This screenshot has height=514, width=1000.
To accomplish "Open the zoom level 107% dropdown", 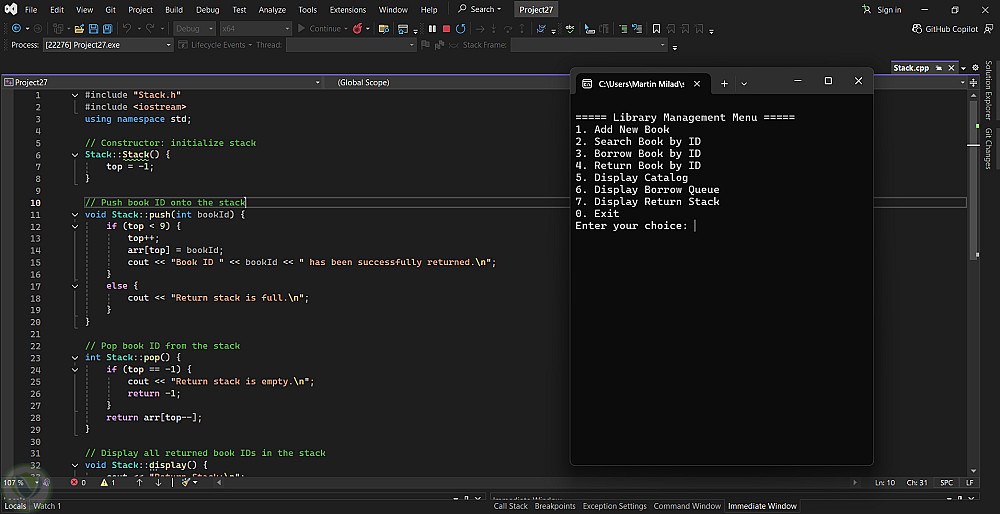I will [x=34, y=482].
